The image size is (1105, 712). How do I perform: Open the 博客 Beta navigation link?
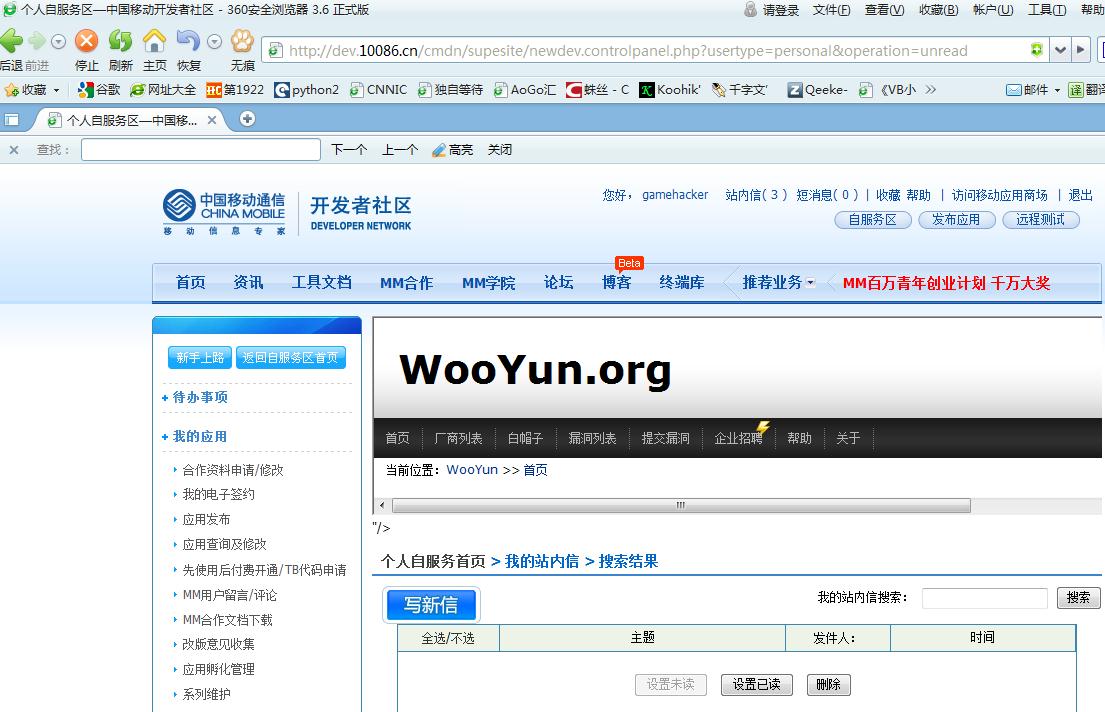616,283
